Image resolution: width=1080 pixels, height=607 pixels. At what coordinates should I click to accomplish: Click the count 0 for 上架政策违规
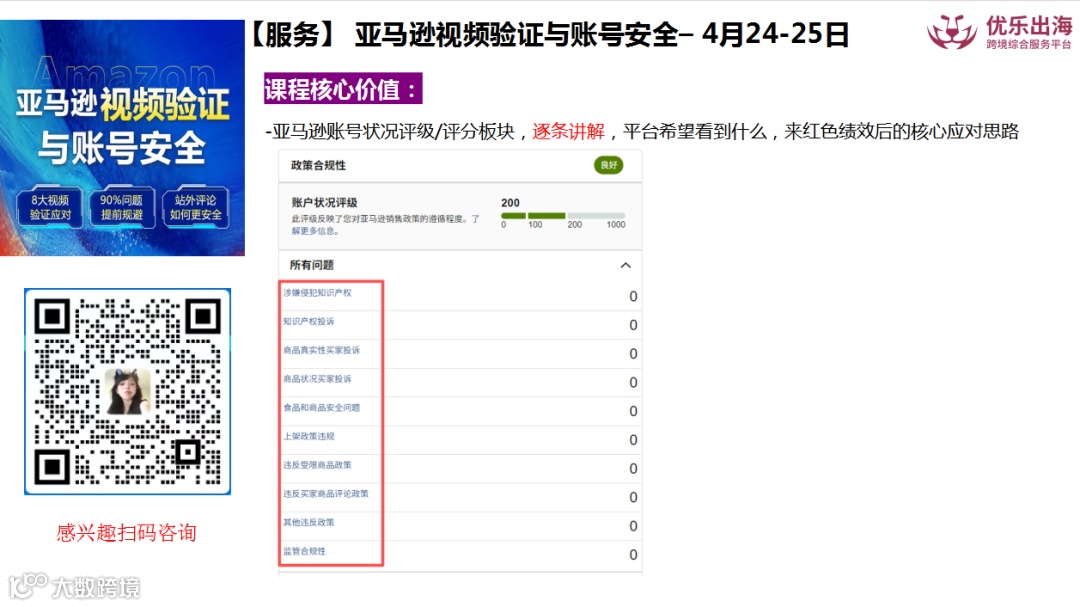[x=633, y=440]
